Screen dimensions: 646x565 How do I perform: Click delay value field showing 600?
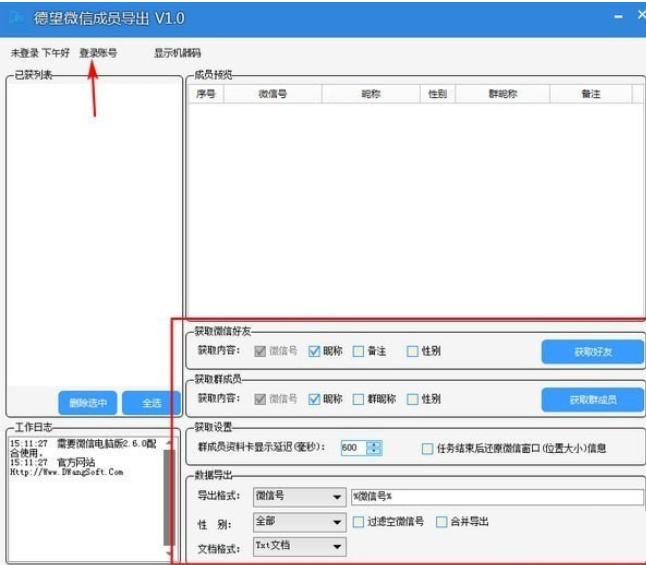click(x=353, y=448)
